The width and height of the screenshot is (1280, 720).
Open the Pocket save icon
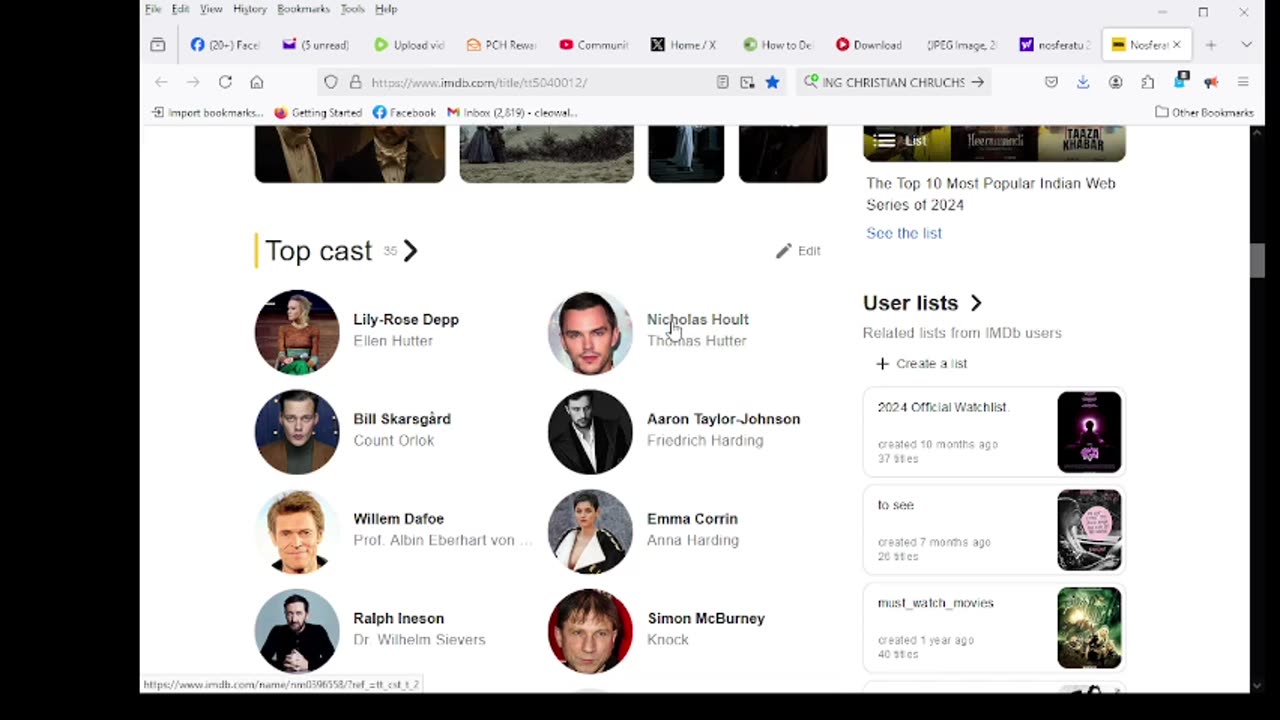[x=1051, y=82]
